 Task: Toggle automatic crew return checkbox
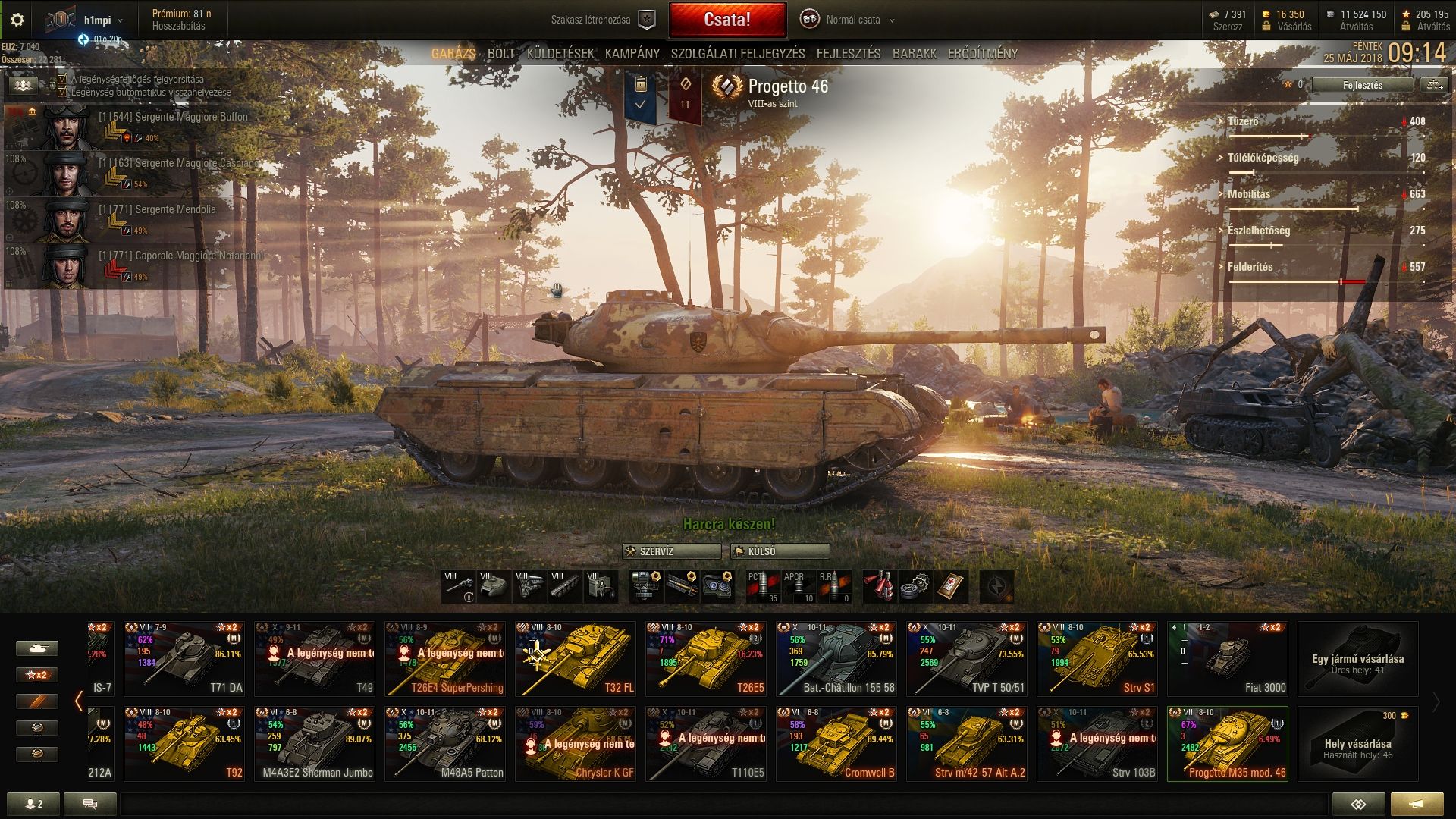point(62,92)
